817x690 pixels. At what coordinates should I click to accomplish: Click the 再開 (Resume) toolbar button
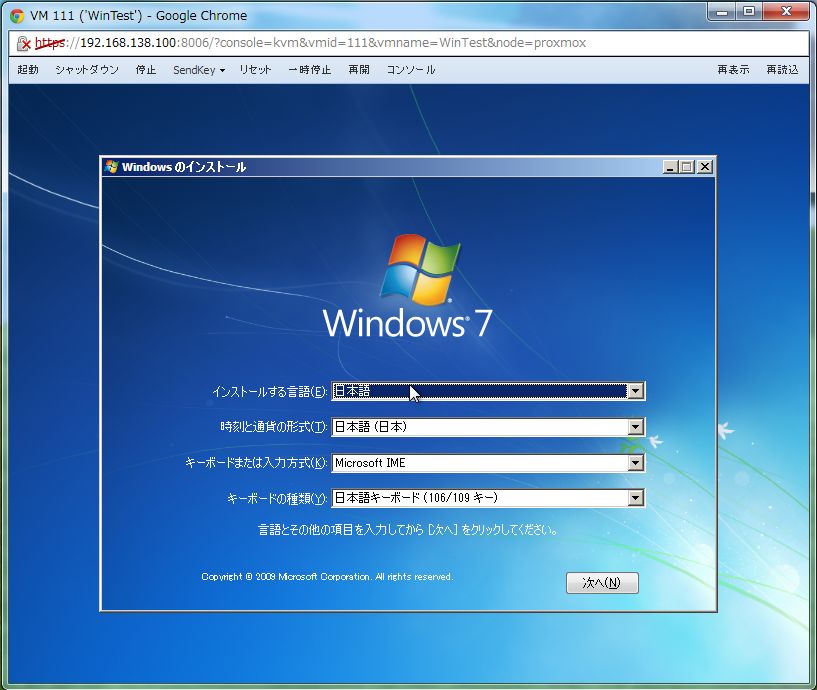(x=358, y=70)
